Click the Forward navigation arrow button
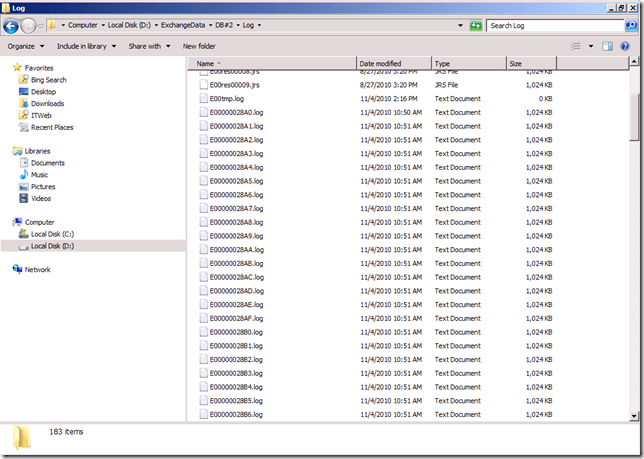Viewport: 644px width, 459px height. [x=28, y=26]
